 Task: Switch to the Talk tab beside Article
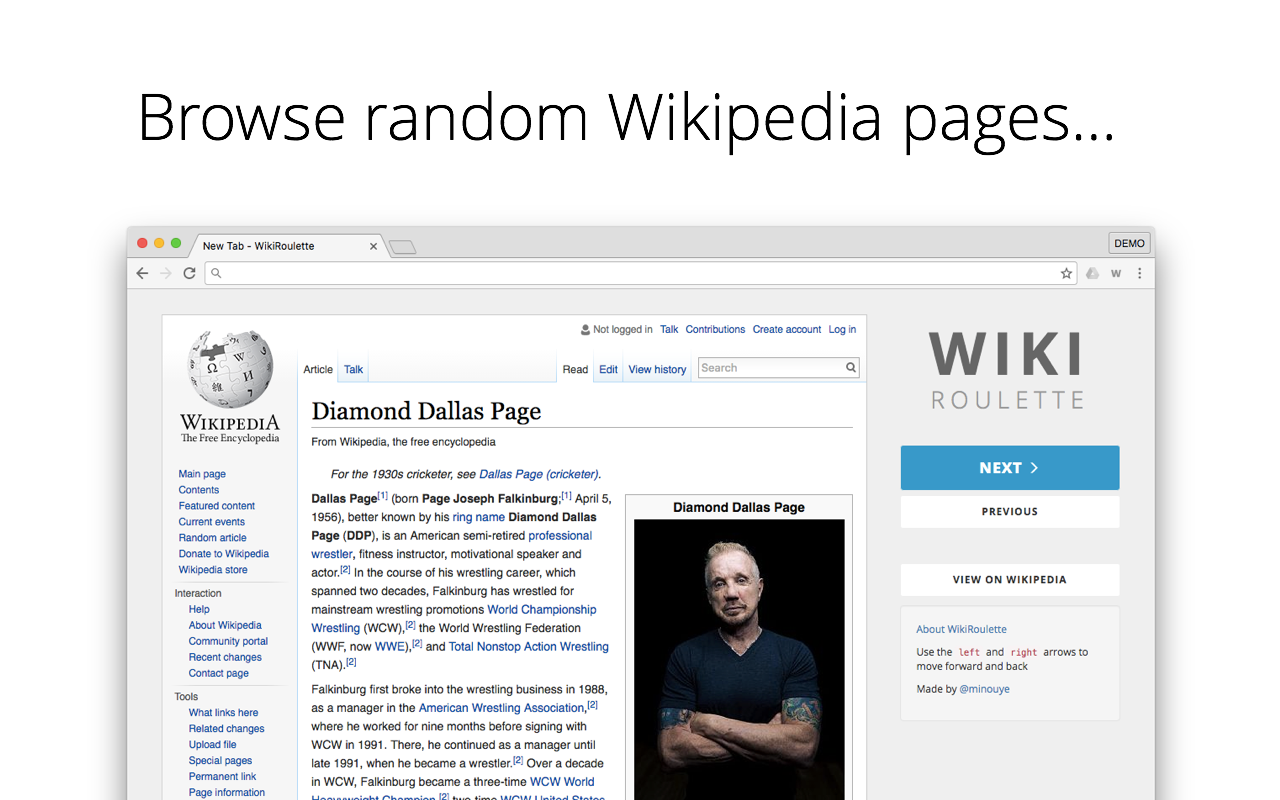click(x=354, y=370)
